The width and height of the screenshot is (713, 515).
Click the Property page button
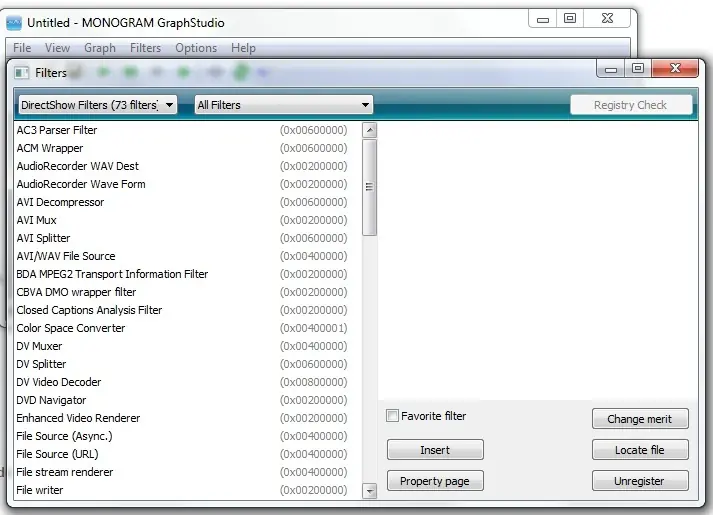[x=435, y=481]
